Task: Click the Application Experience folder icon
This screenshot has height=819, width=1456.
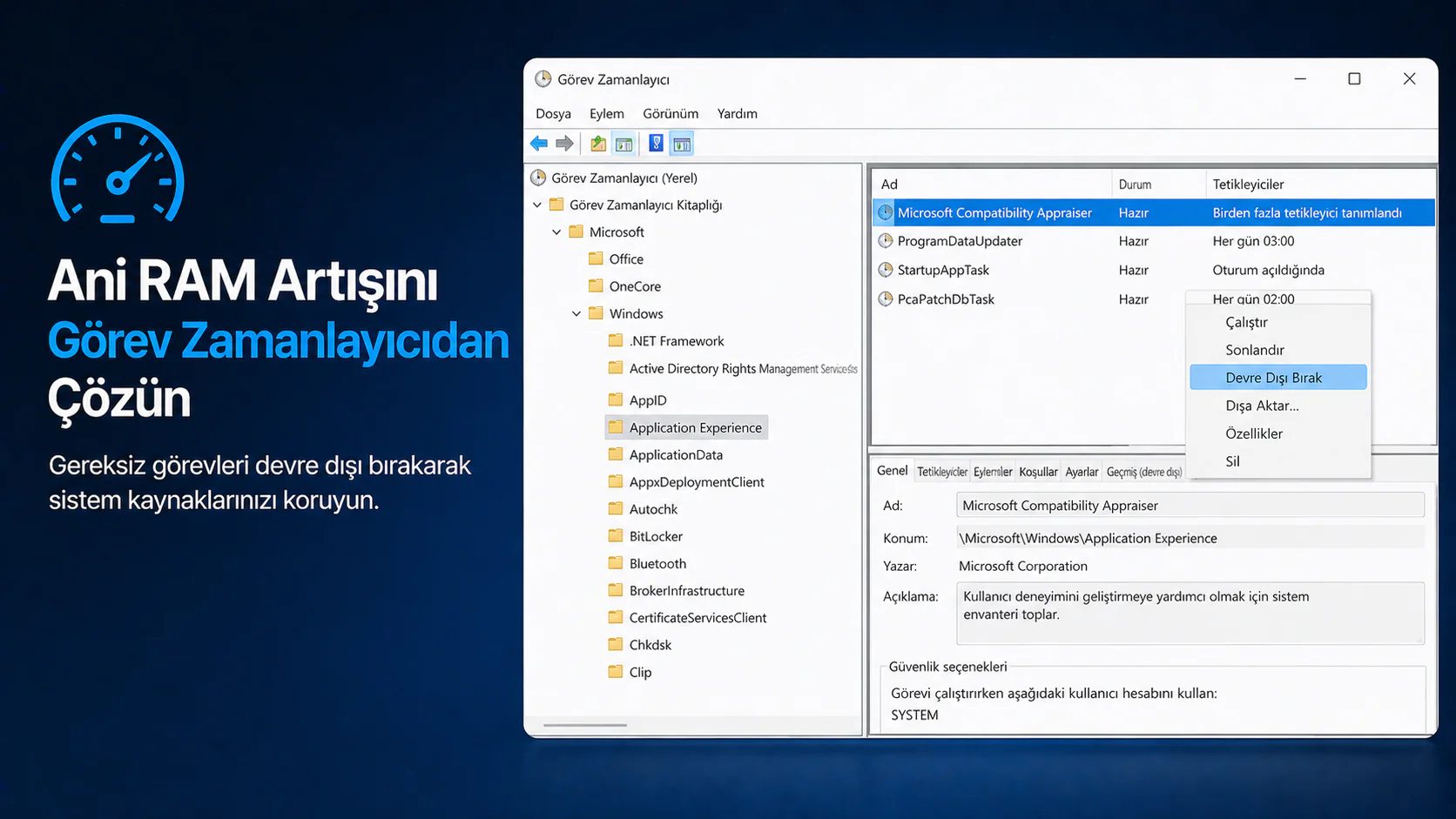Action: (x=616, y=426)
